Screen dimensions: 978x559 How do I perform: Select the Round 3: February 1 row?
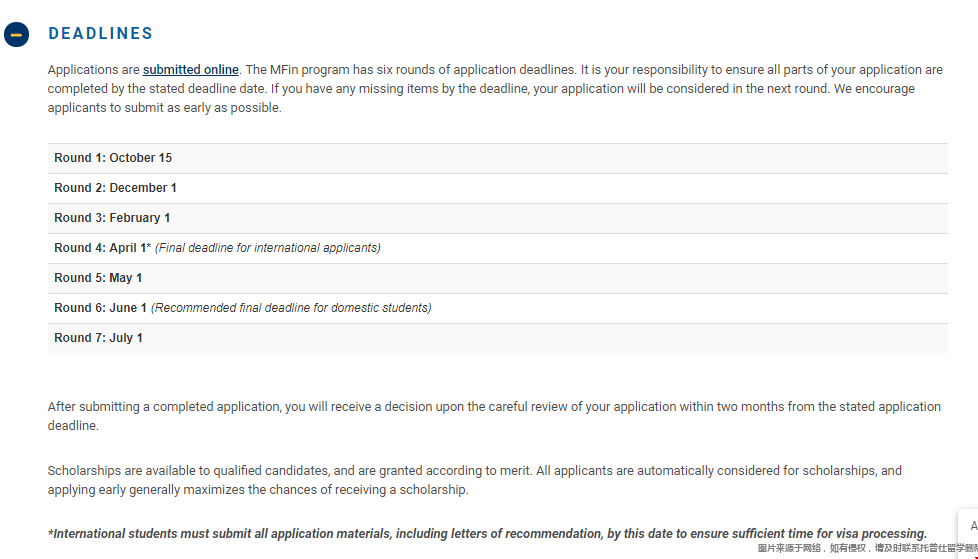tap(498, 218)
